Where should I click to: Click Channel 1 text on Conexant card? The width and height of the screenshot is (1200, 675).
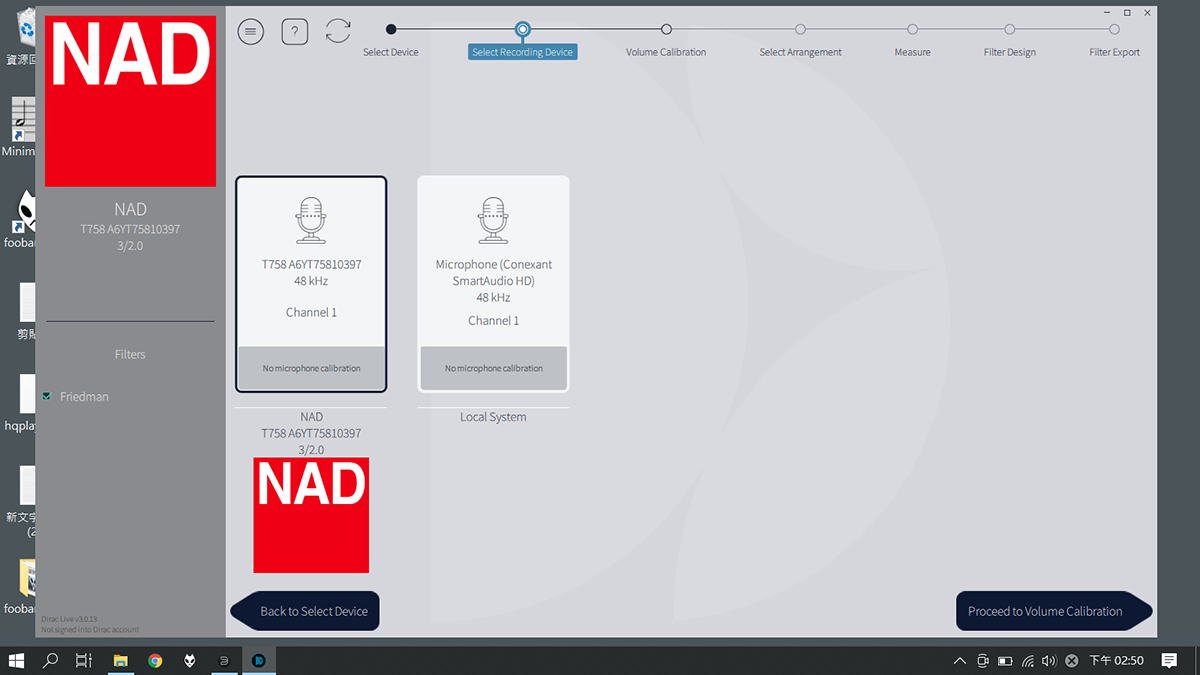(494, 320)
